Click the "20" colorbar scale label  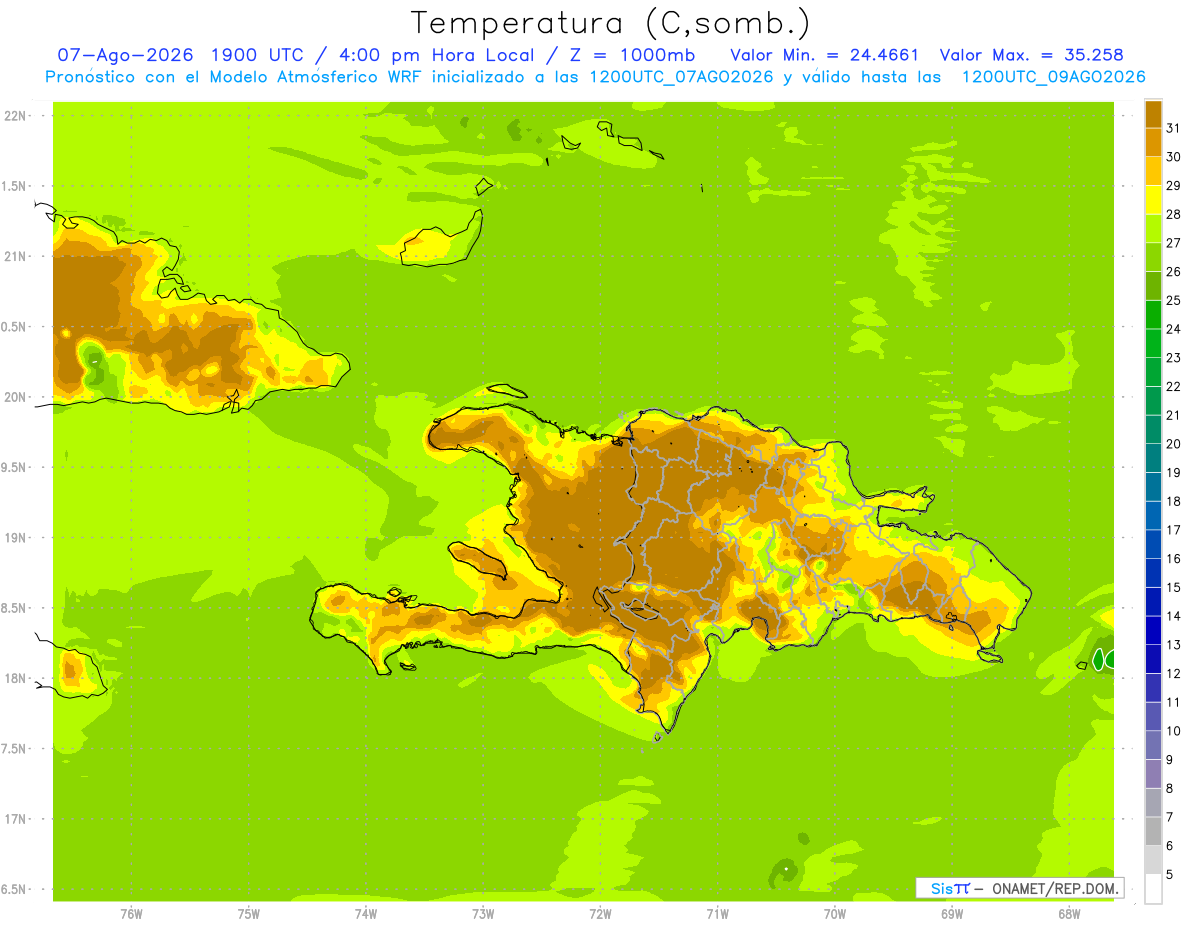[1173, 444]
